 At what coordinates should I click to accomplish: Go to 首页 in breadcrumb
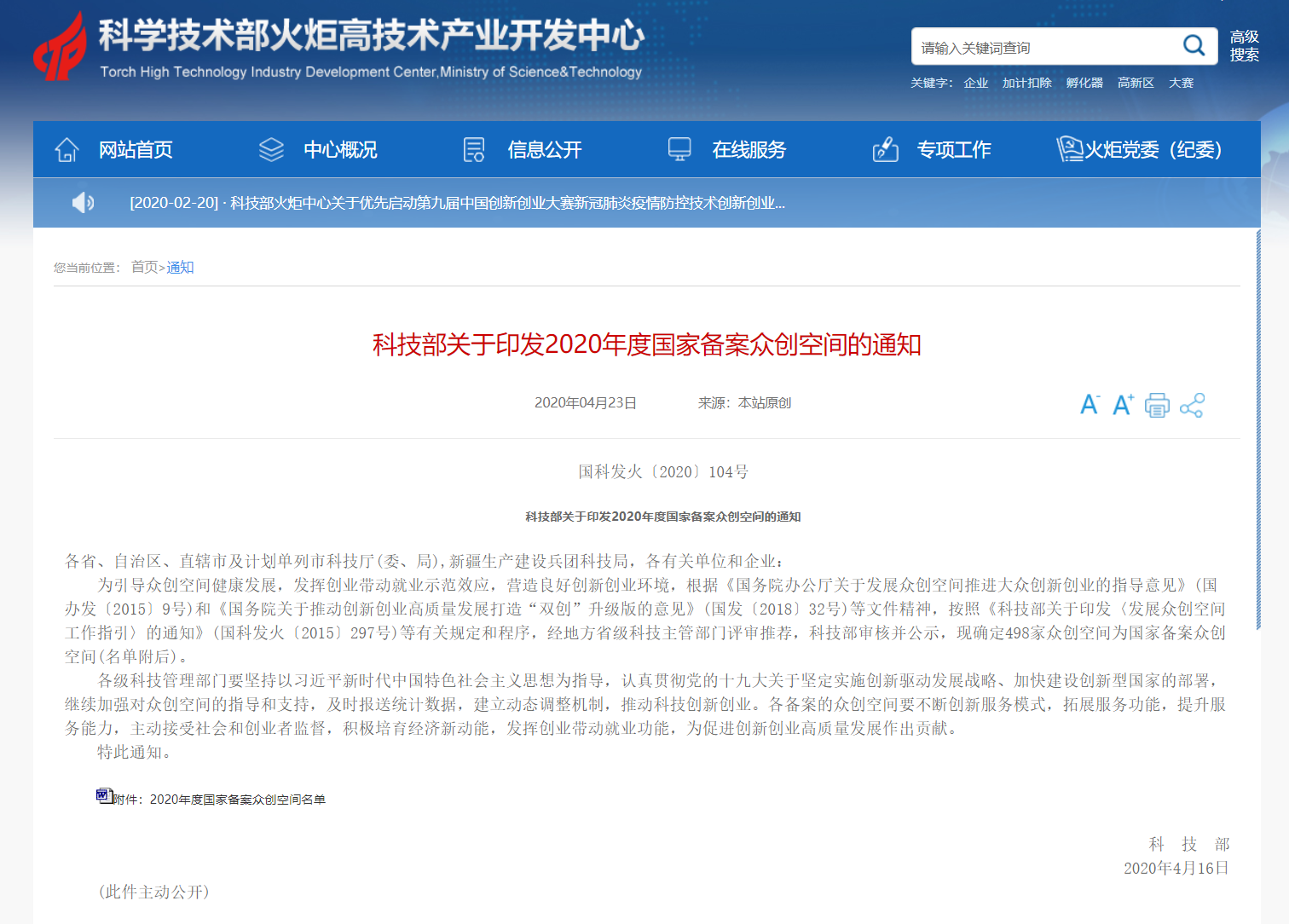144,268
